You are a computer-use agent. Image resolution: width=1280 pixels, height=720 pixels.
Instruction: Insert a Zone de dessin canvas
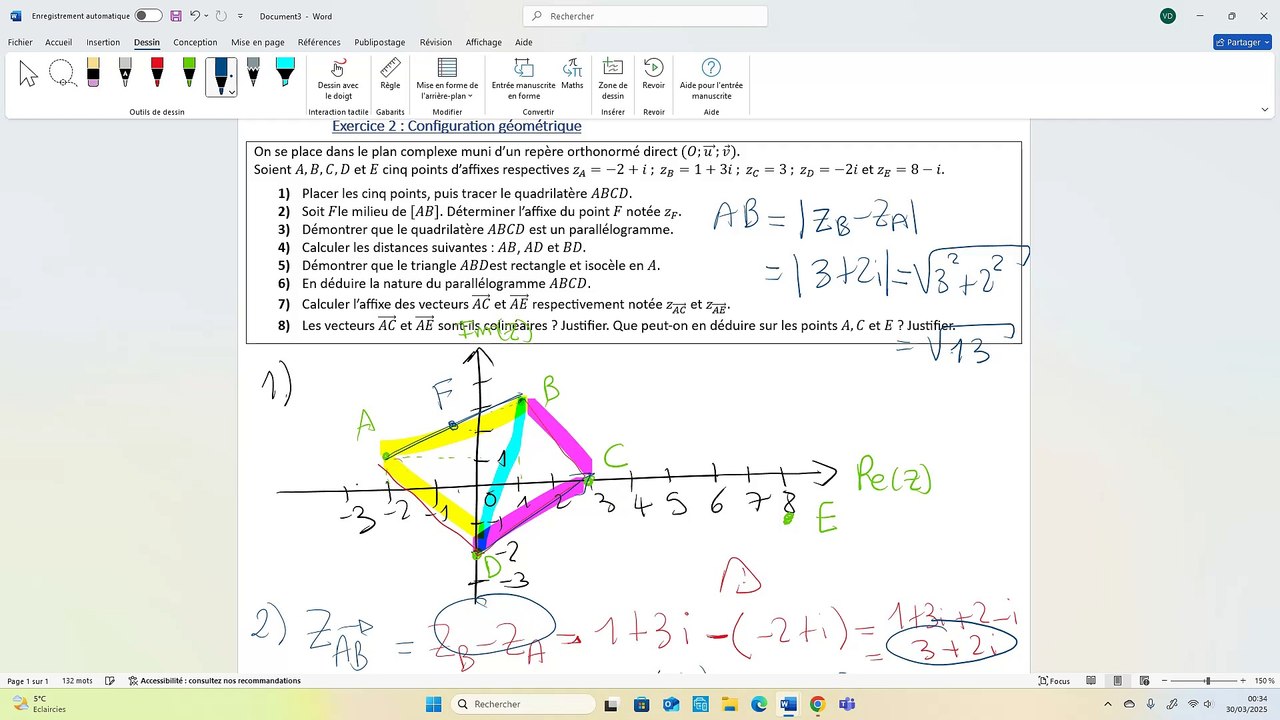(613, 79)
